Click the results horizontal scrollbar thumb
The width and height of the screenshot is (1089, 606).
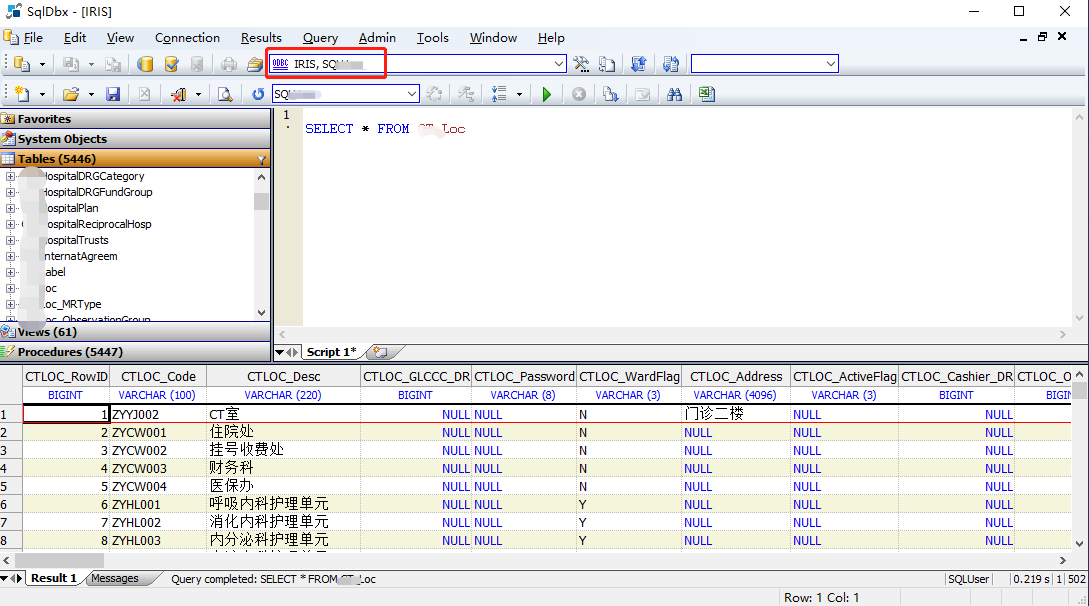pyautogui.click(x=59, y=560)
